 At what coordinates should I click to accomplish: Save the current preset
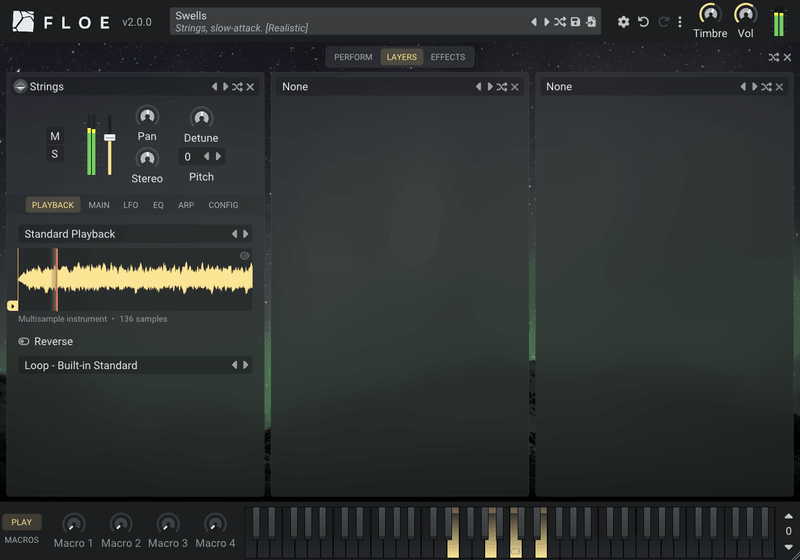click(x=576, y=22)
